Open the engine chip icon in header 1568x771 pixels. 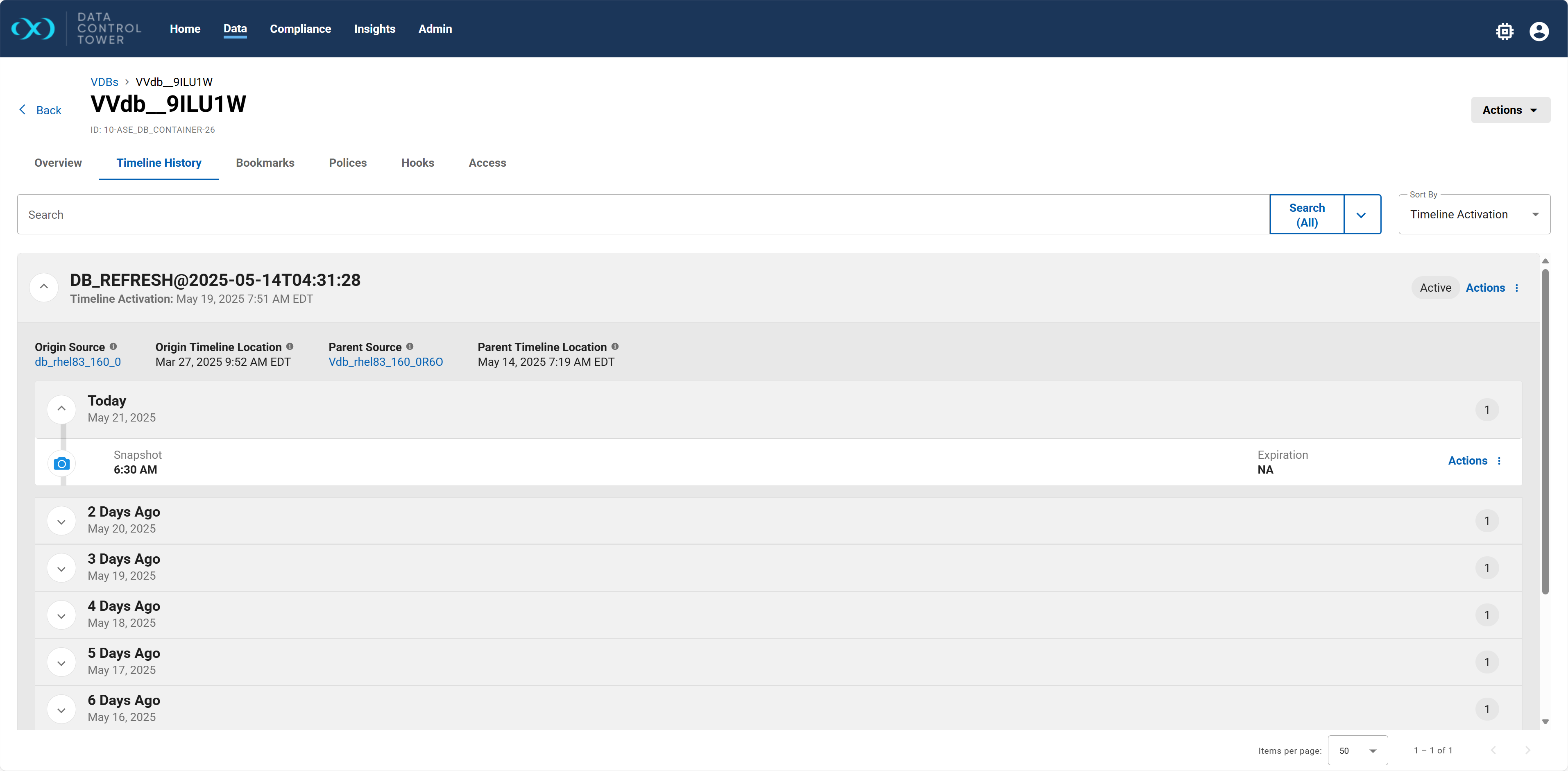tap(1504, 31)
